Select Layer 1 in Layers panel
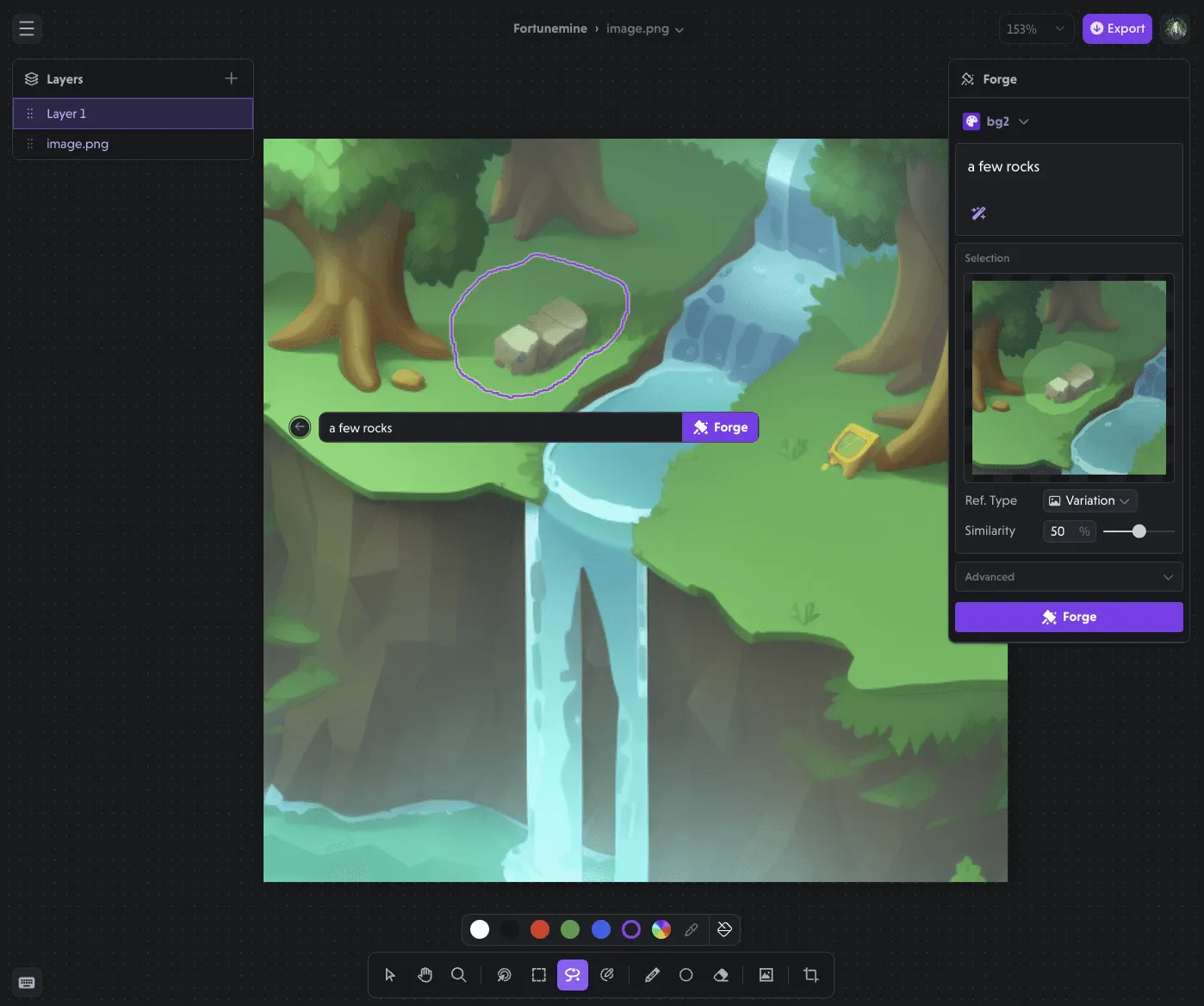The height and width of the screenshot is (1006, 1204). (x=133, y=114)
